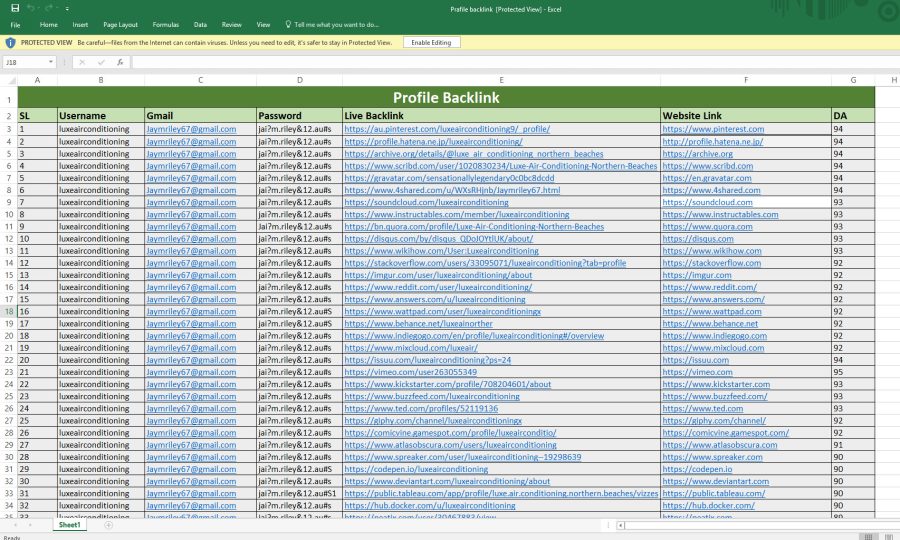Viewport: 900px width, 540px height.
Task: Click the Enable Editing button
Action: 432,42
